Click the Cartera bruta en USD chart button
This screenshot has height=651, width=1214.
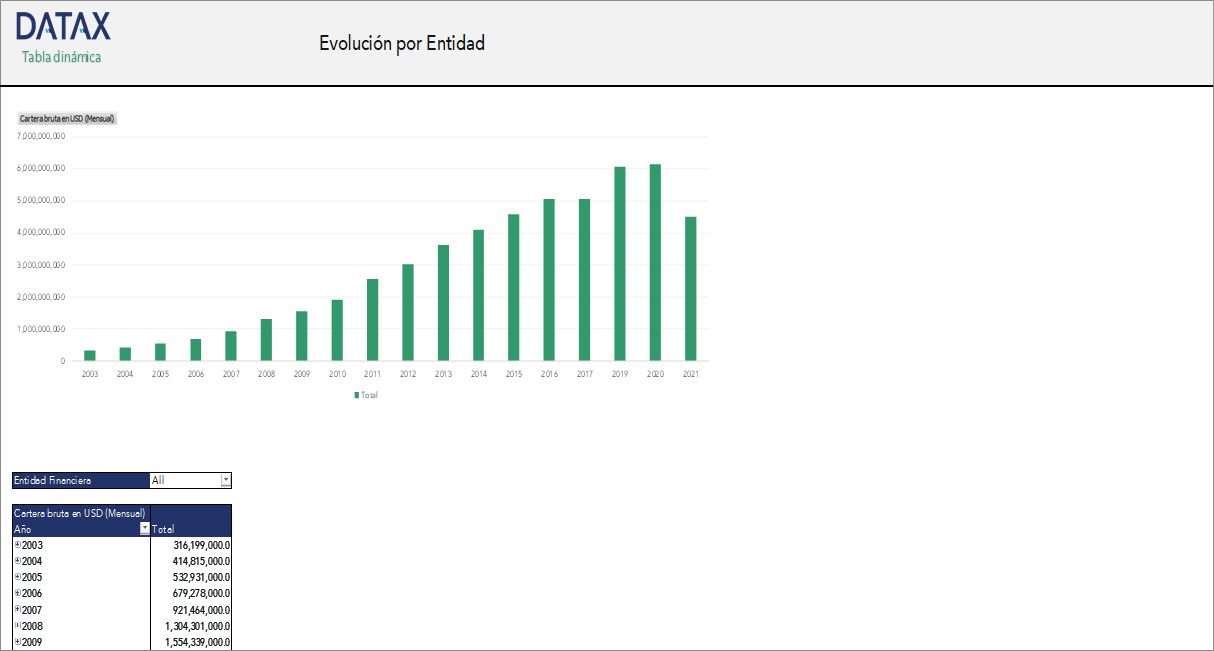67,118
